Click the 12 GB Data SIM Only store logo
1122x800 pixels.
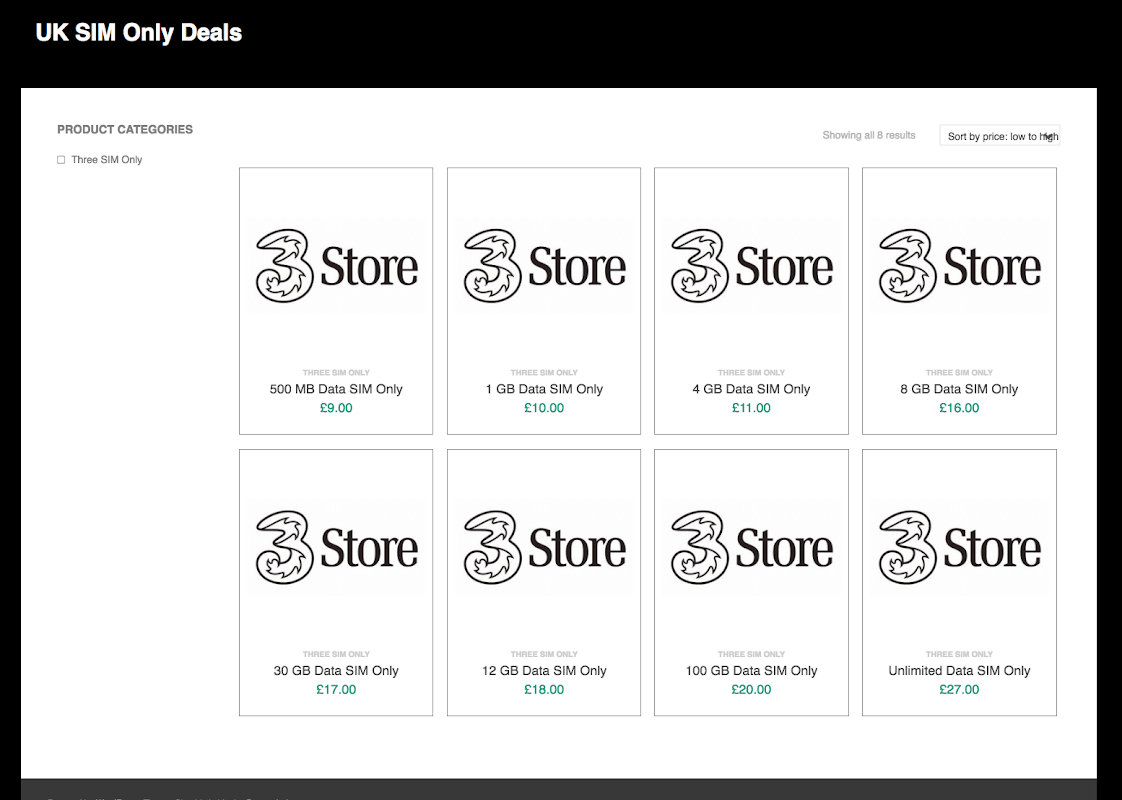544,547
